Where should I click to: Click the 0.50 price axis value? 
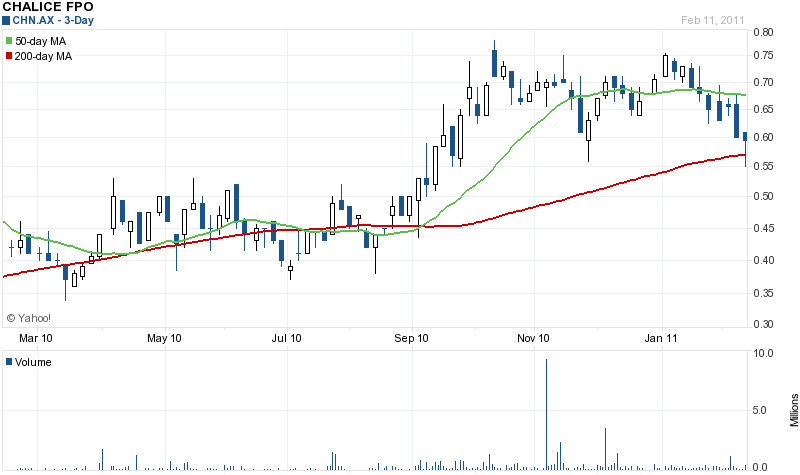[x=763, y=196]
